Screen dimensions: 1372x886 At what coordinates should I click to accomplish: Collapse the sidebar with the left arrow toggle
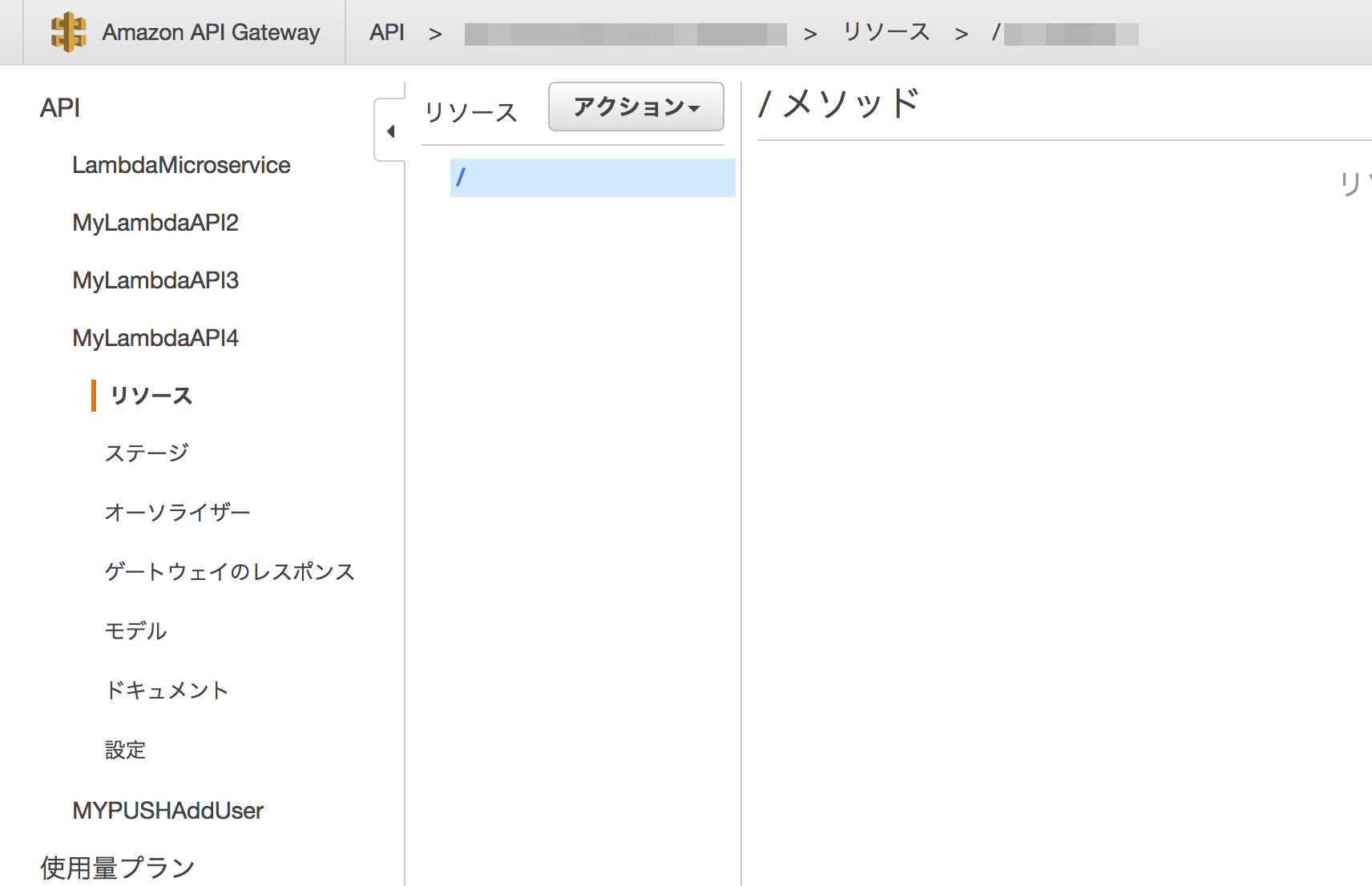point(390,131)
